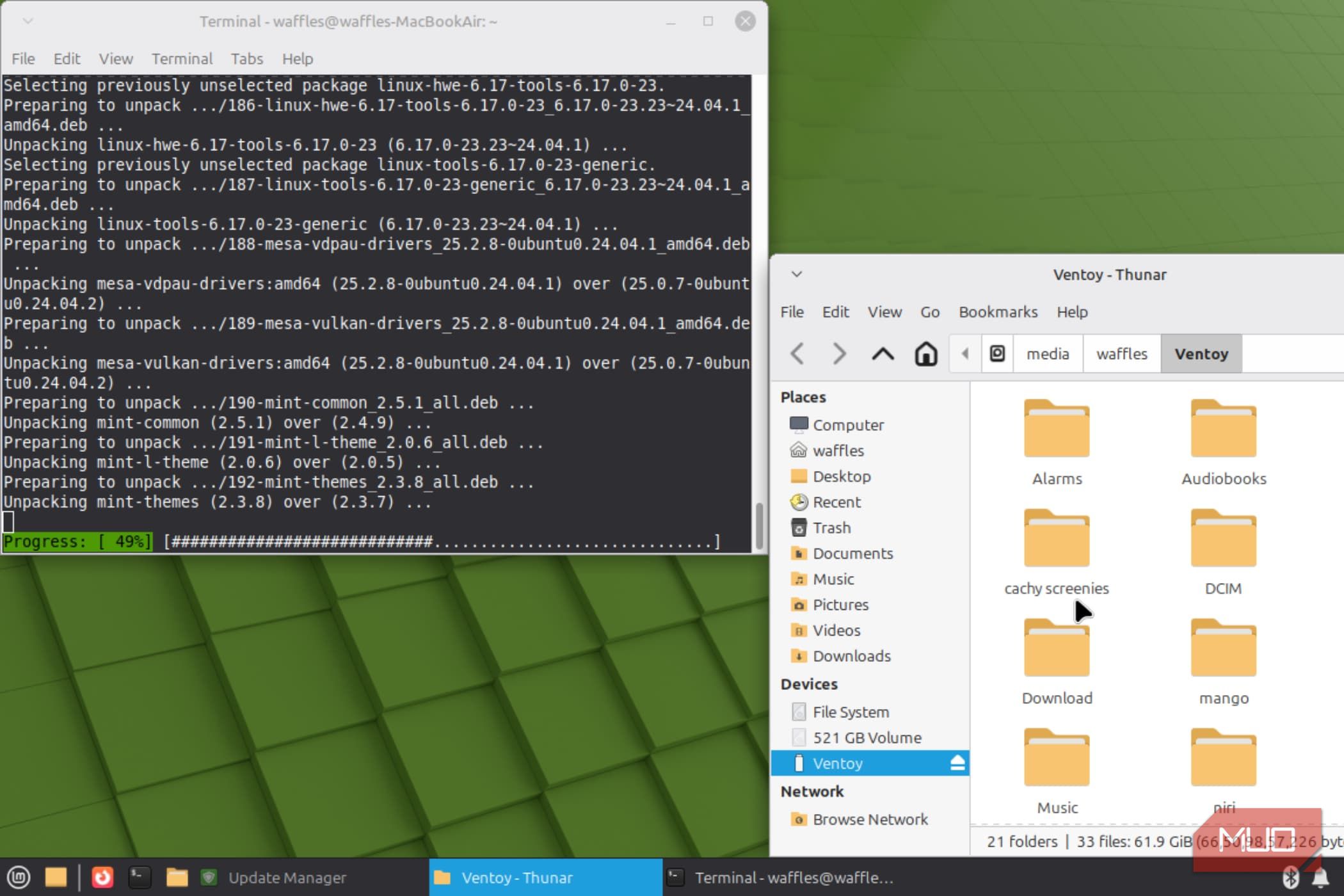
Task: Open notifications bell in tray
Action: [1320, 877]
